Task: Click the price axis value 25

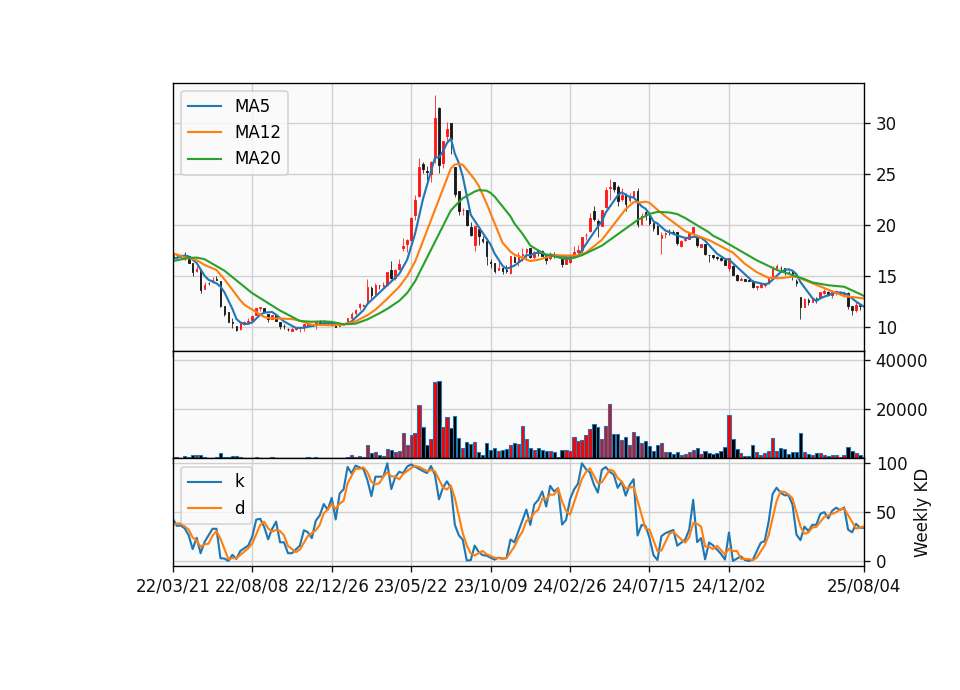Action: tap(886, 175)
